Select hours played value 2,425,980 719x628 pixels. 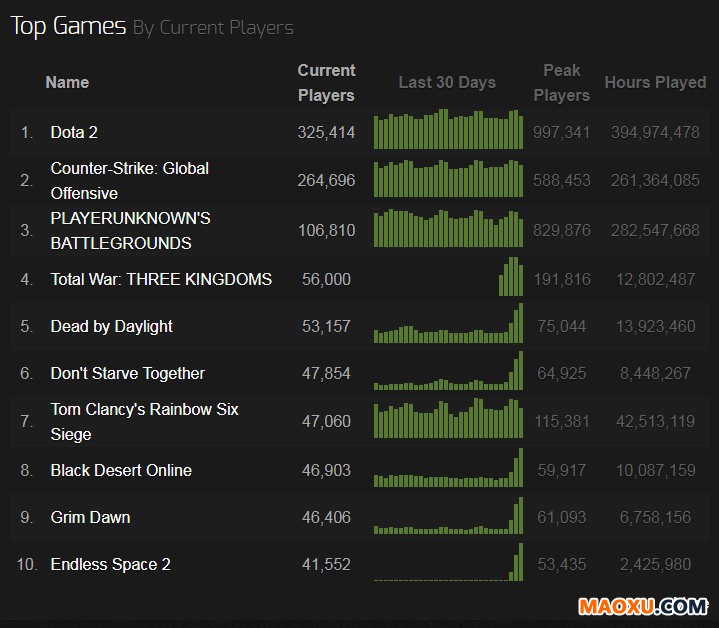(655, 564)
